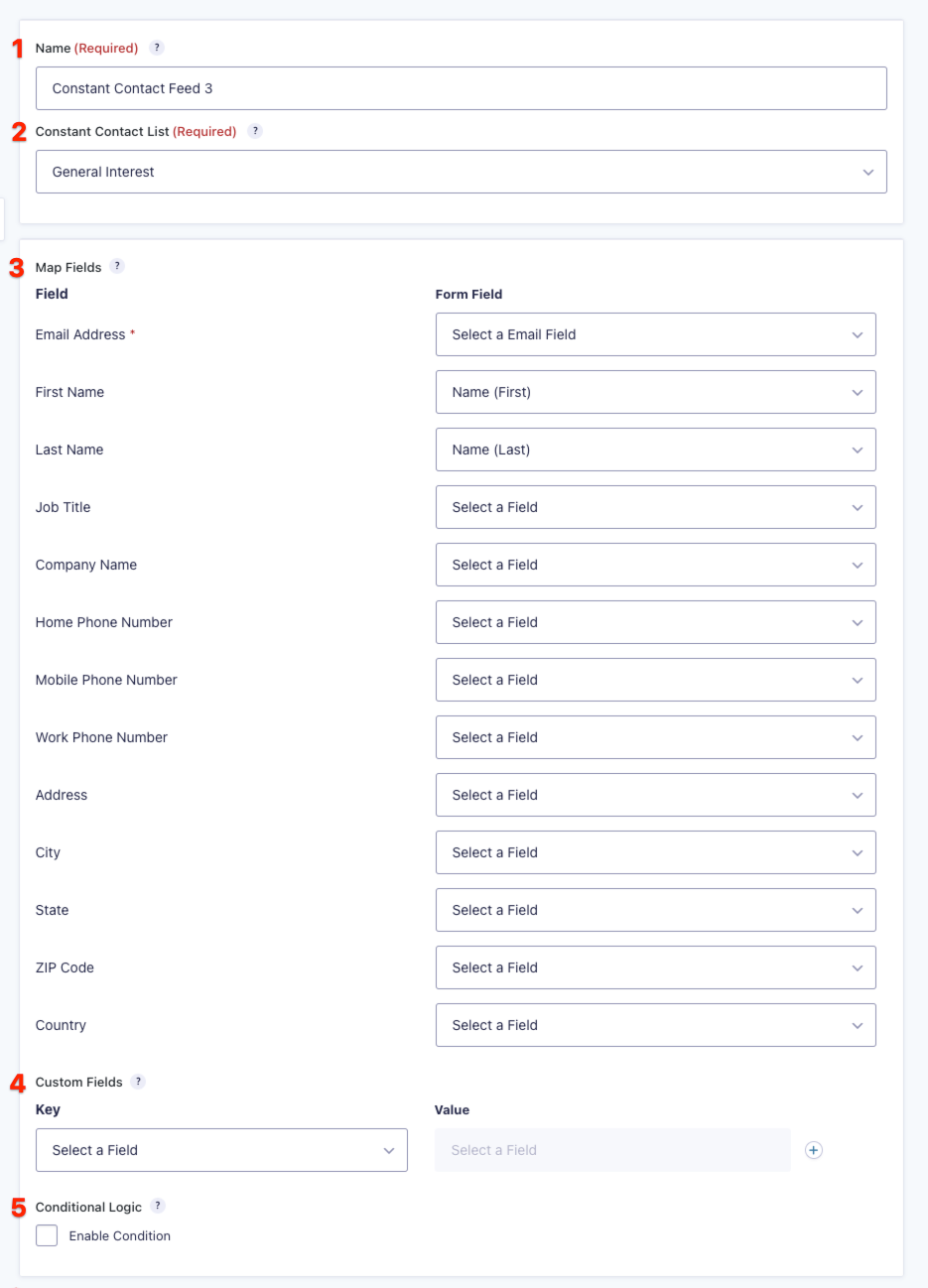
Task: Click help icon beside Constant Contact List
Action: 255,131
